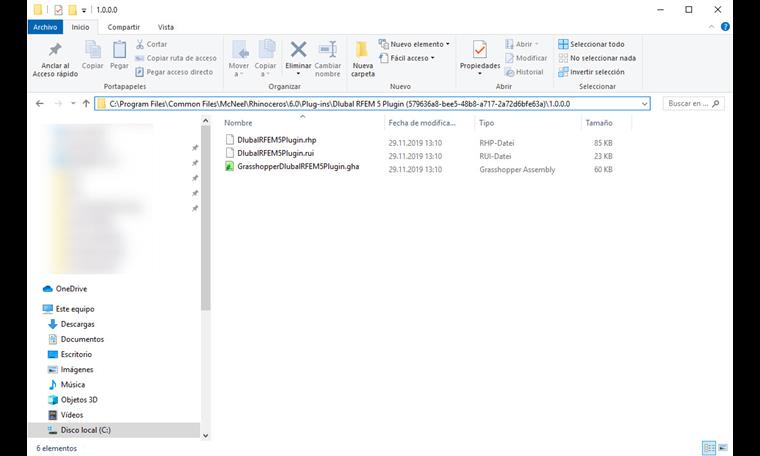Click Seleccionar todo
The image size is (760, 456).
pos(591,44)
